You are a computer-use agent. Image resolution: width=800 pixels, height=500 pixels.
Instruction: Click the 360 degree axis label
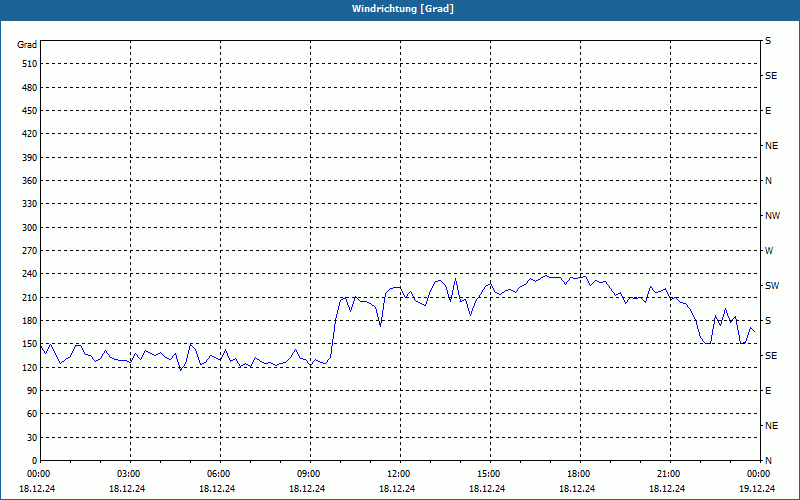[30, 181]
